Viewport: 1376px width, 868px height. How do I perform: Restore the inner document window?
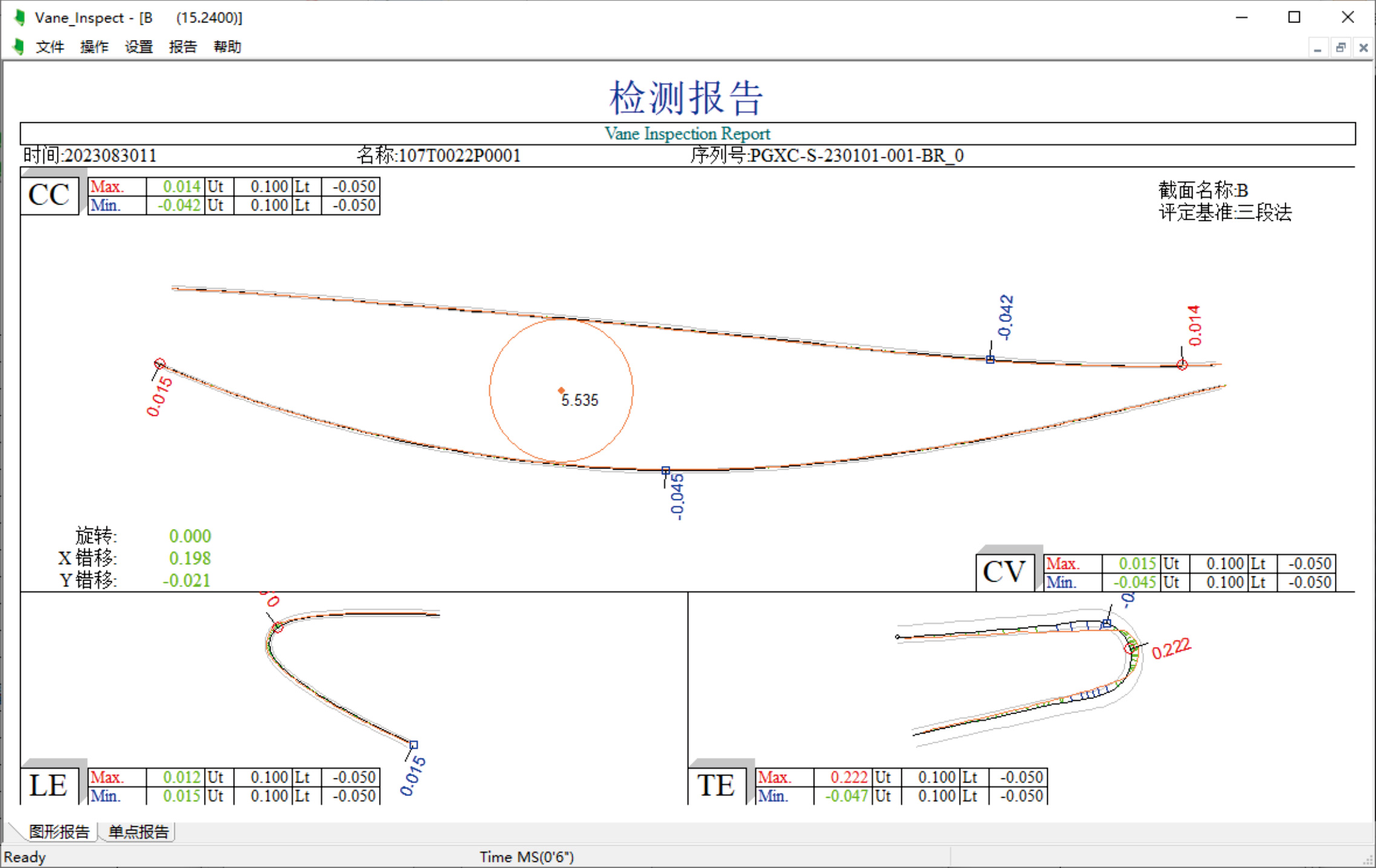pos(1340,48)
